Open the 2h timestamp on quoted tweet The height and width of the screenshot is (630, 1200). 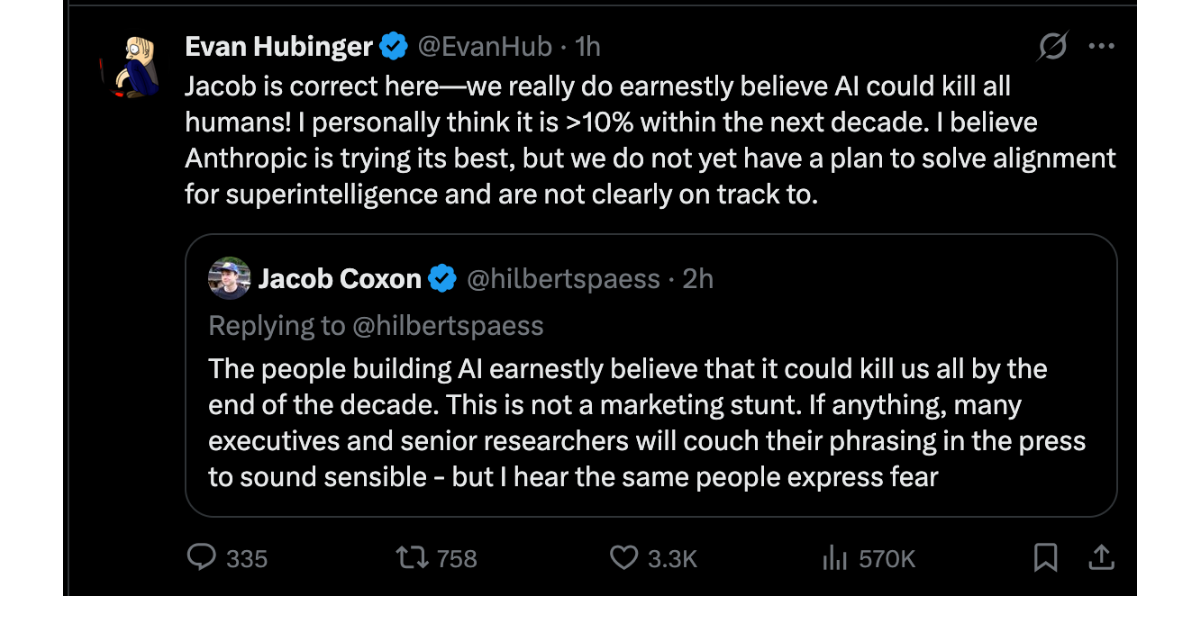(x=698, y=279)
